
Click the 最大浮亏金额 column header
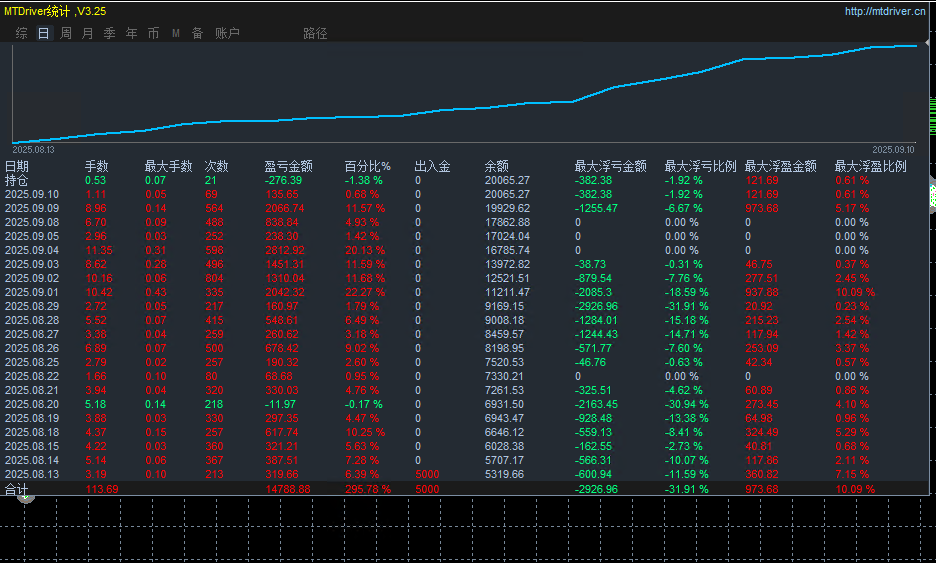610,167
